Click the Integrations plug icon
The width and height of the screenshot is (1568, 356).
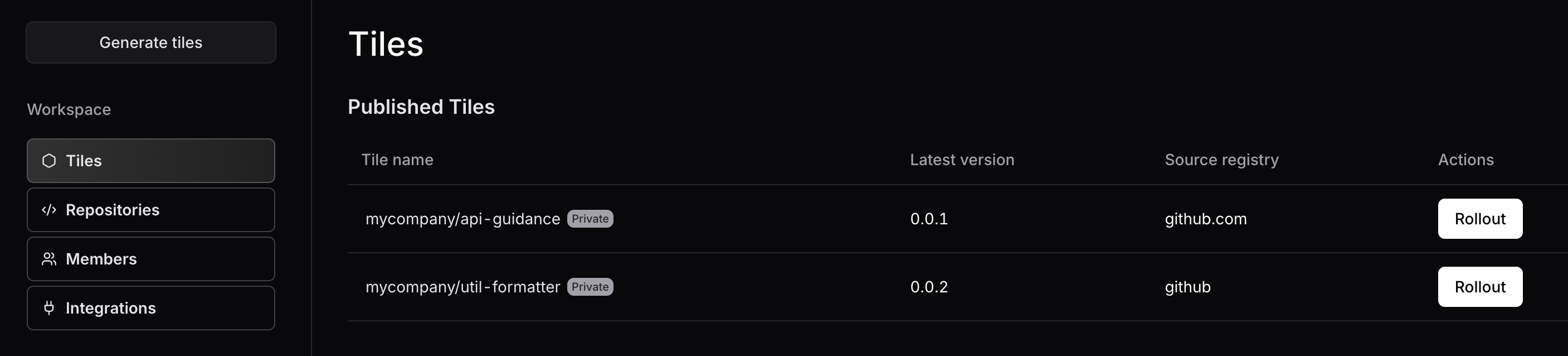(49, 309)
